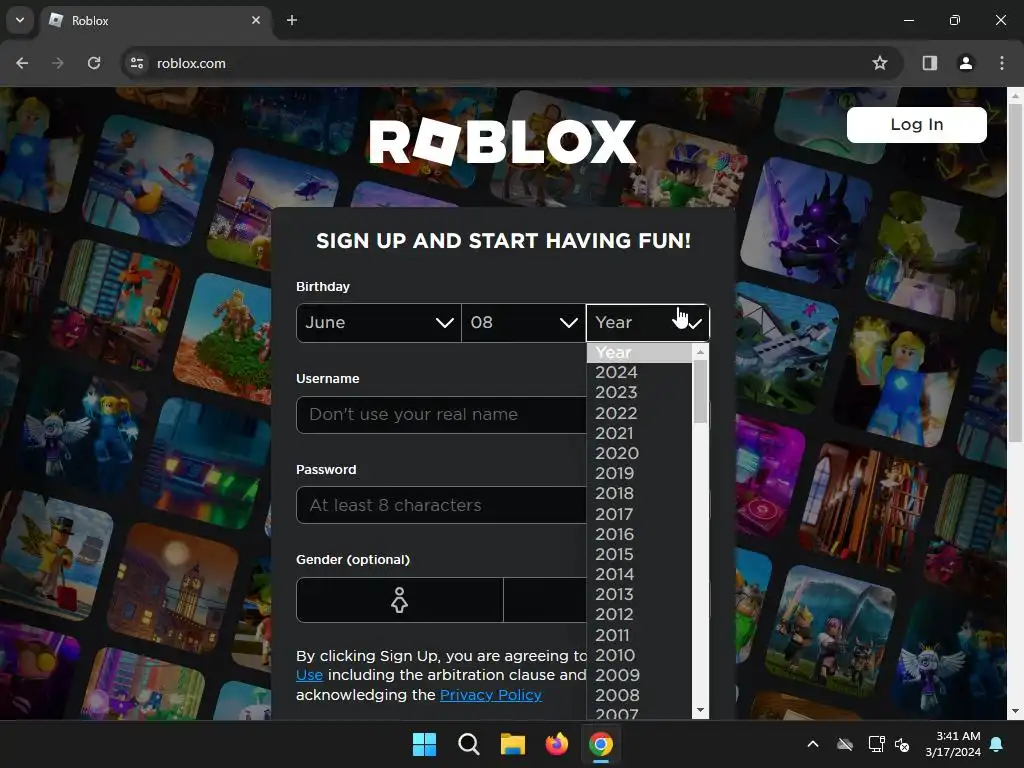Select the female gender icon
This screenshot has height=768, width=1024.
point(400,600)
